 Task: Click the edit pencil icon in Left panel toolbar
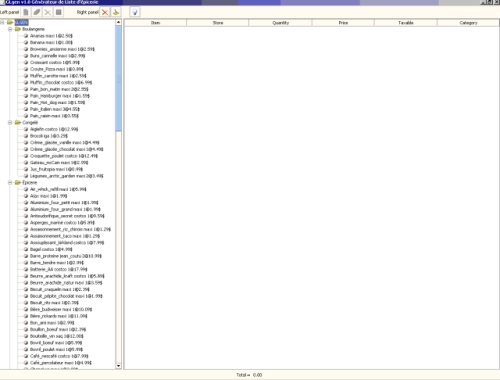(37, 12)
